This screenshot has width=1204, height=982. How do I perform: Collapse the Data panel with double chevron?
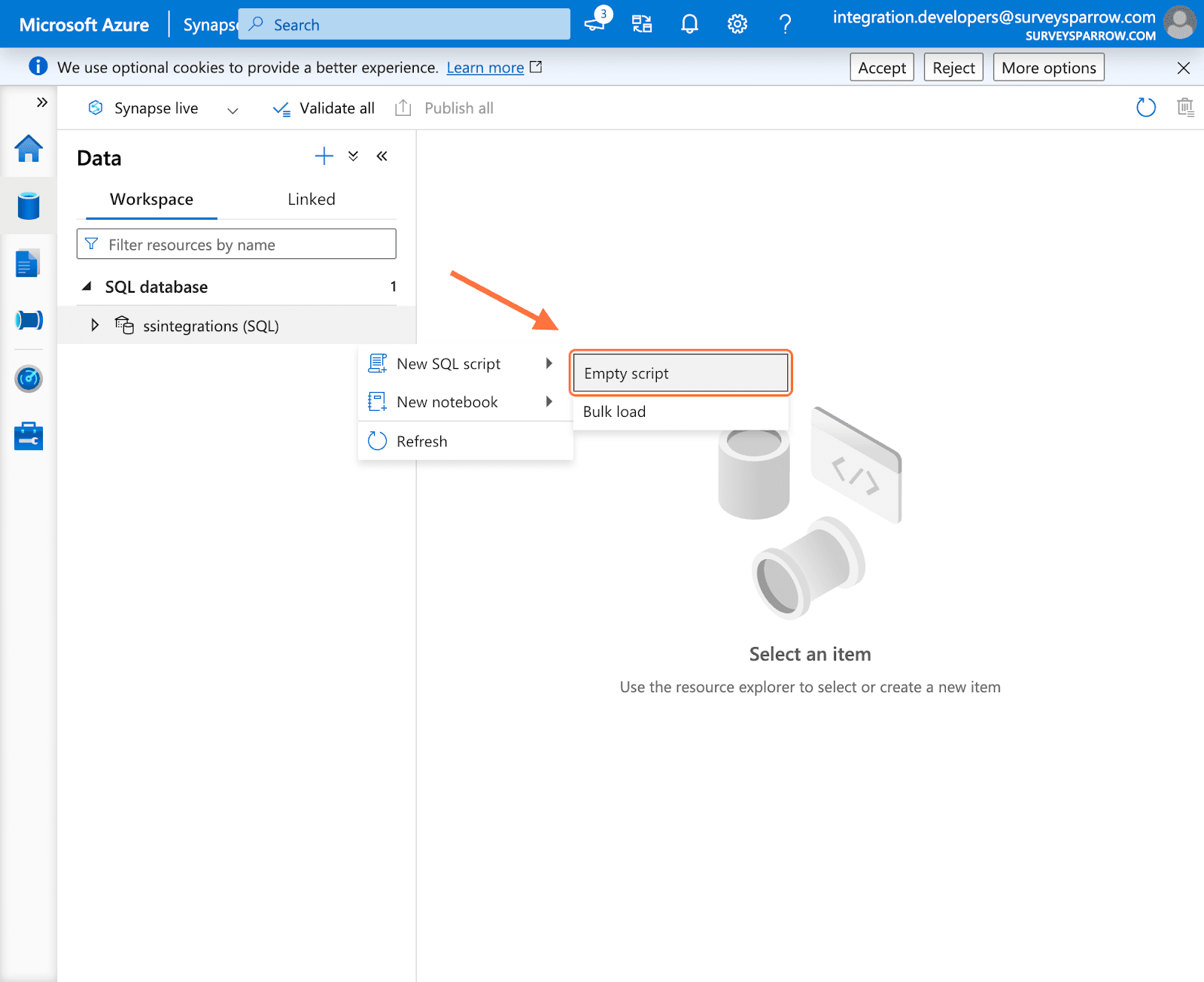[382, 156]
